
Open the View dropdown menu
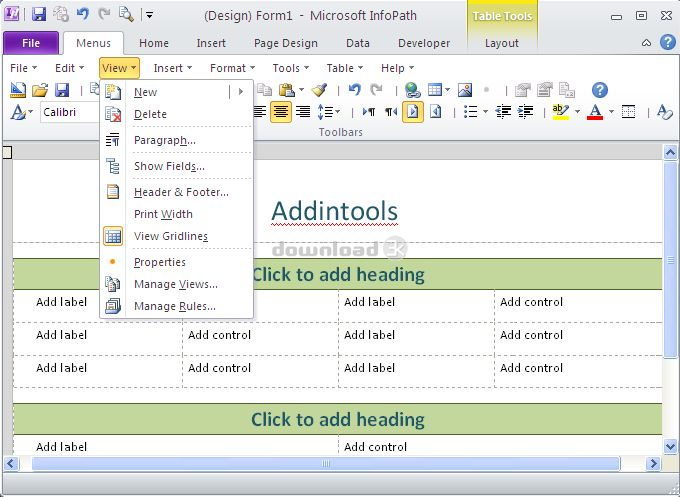pyautogui.click(x=119, y=68)
